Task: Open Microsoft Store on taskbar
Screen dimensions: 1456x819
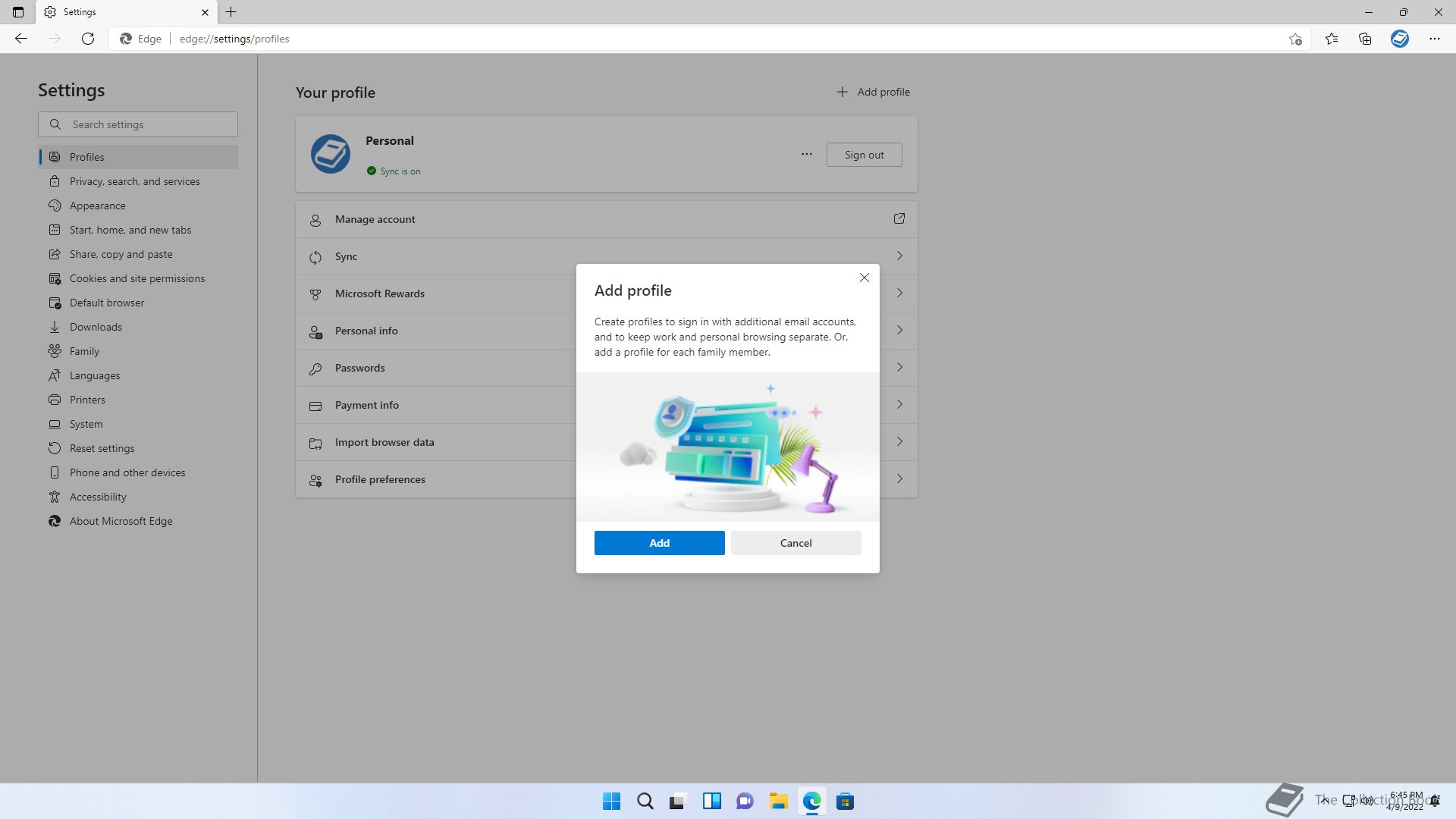Action: (x=845, y=801)
